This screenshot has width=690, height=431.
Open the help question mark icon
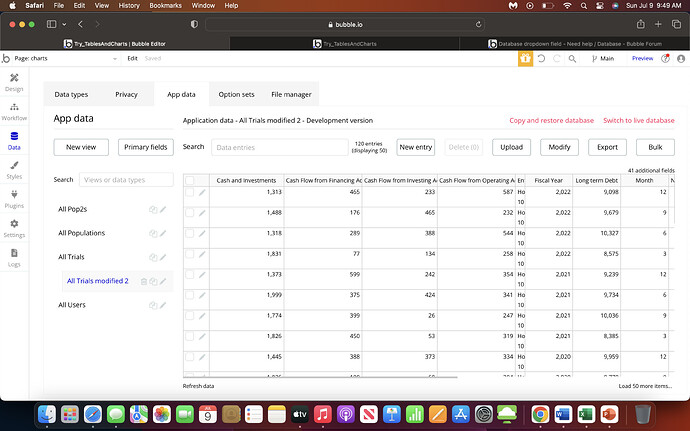click(x=665, y=58)
